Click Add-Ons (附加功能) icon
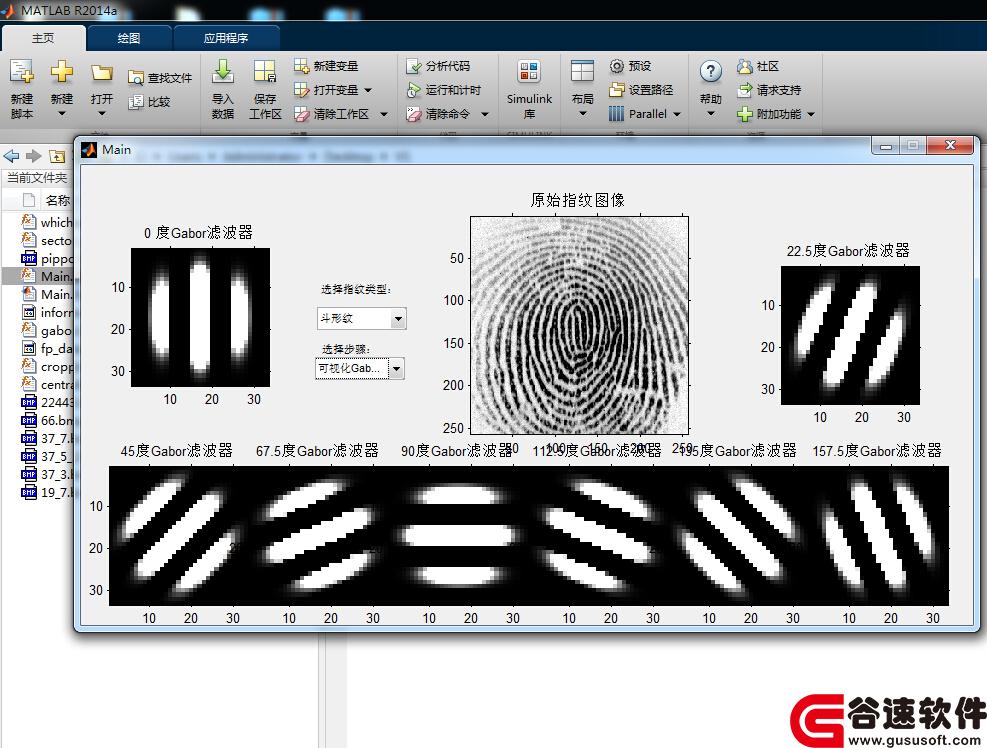 pyautogui.click(x=745, y=114)
